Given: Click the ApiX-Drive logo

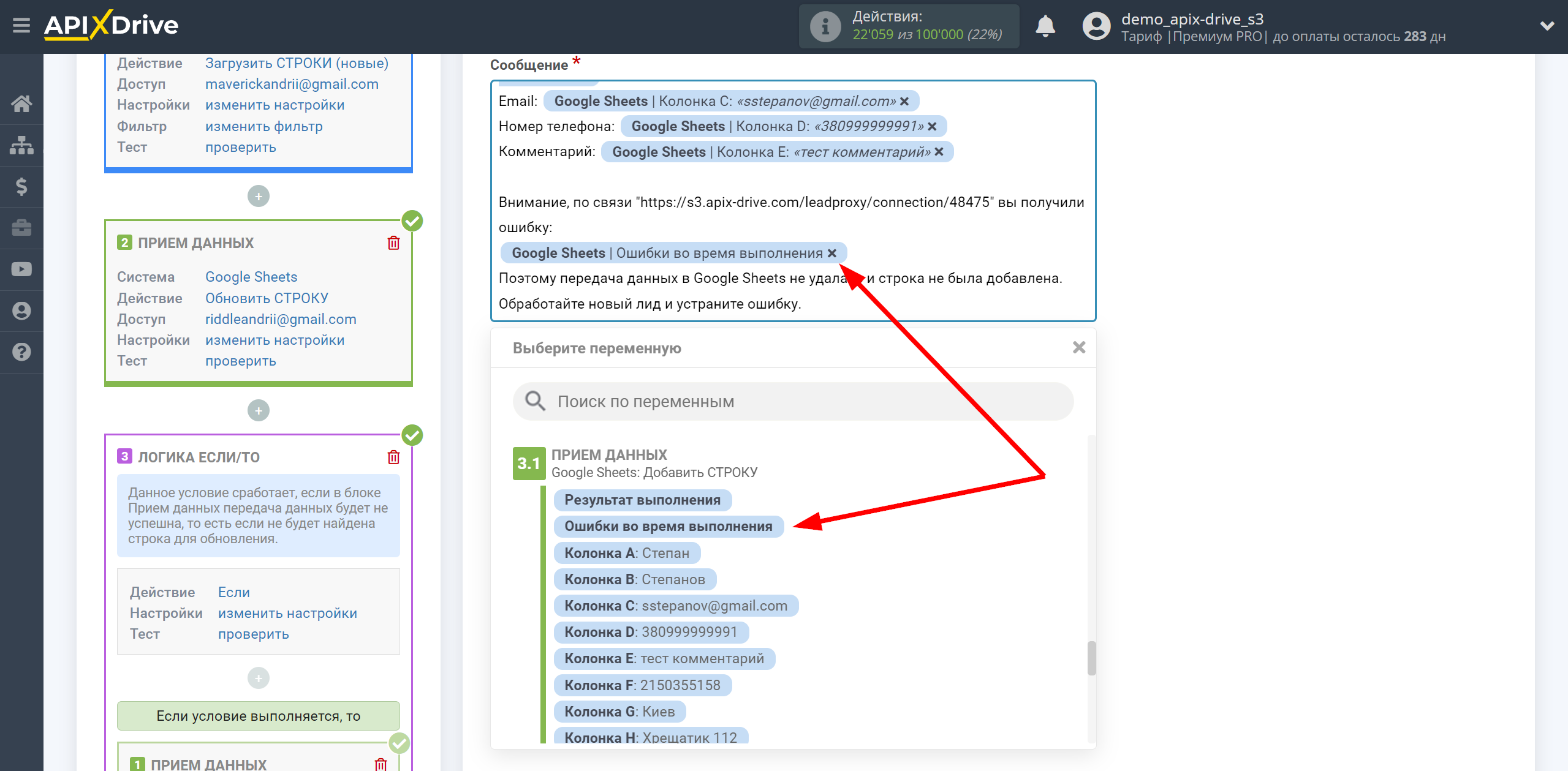Looking at the screenshot, I should point(111,25).
